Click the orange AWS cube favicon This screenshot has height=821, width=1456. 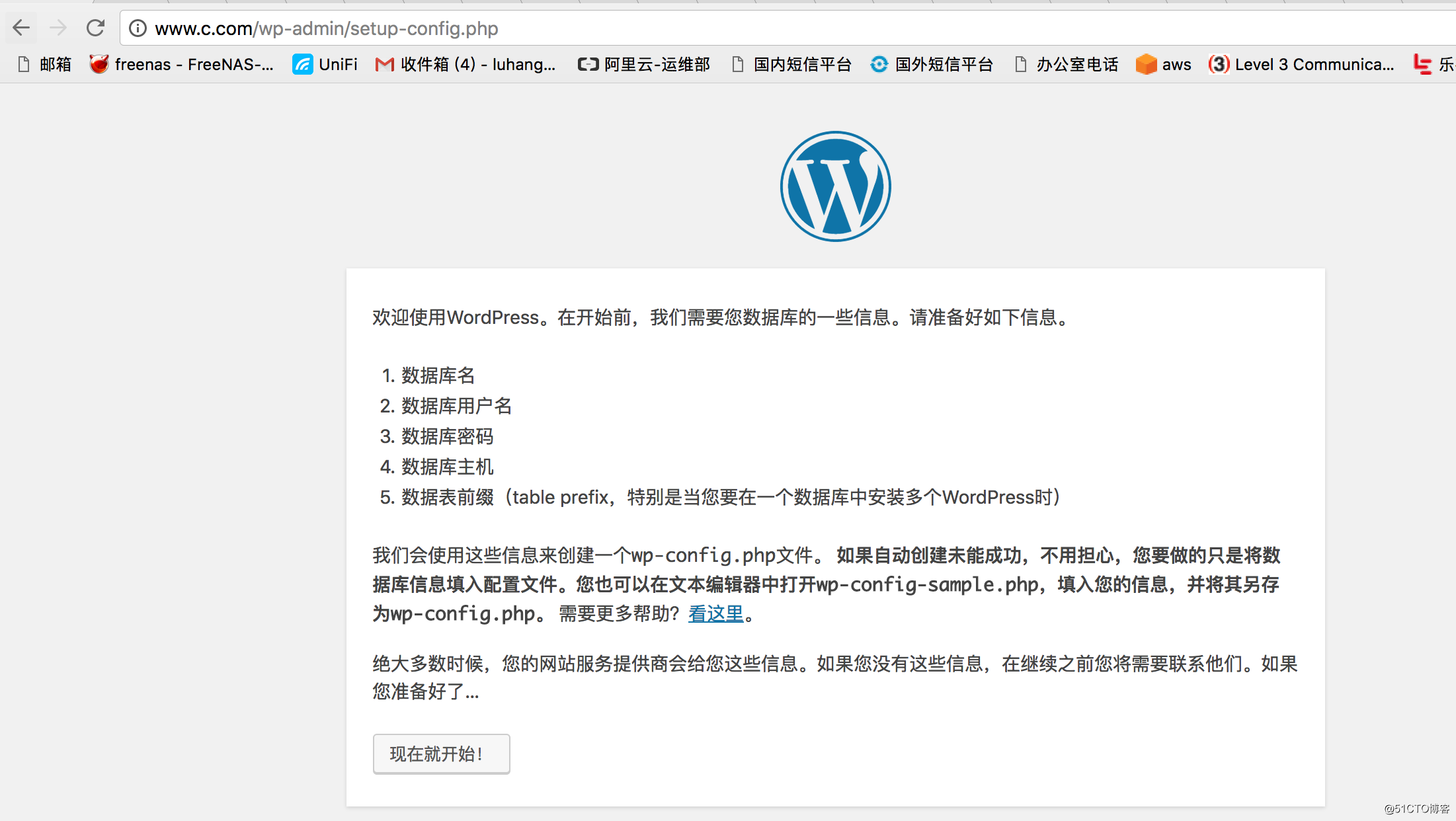[1146, 64]
